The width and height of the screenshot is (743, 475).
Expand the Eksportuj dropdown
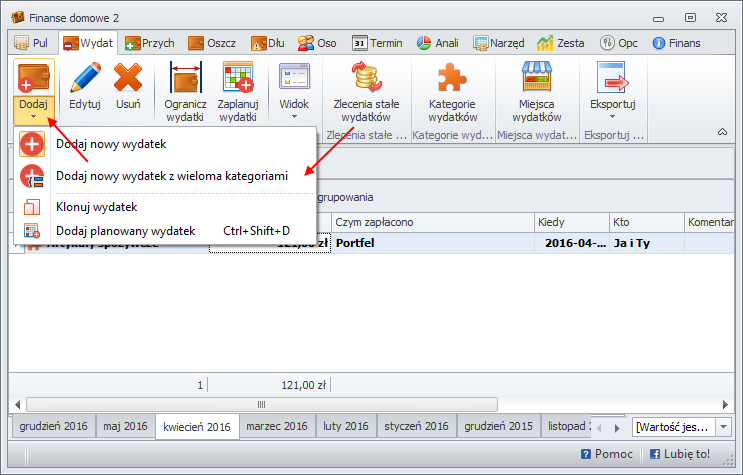[613, 90]
